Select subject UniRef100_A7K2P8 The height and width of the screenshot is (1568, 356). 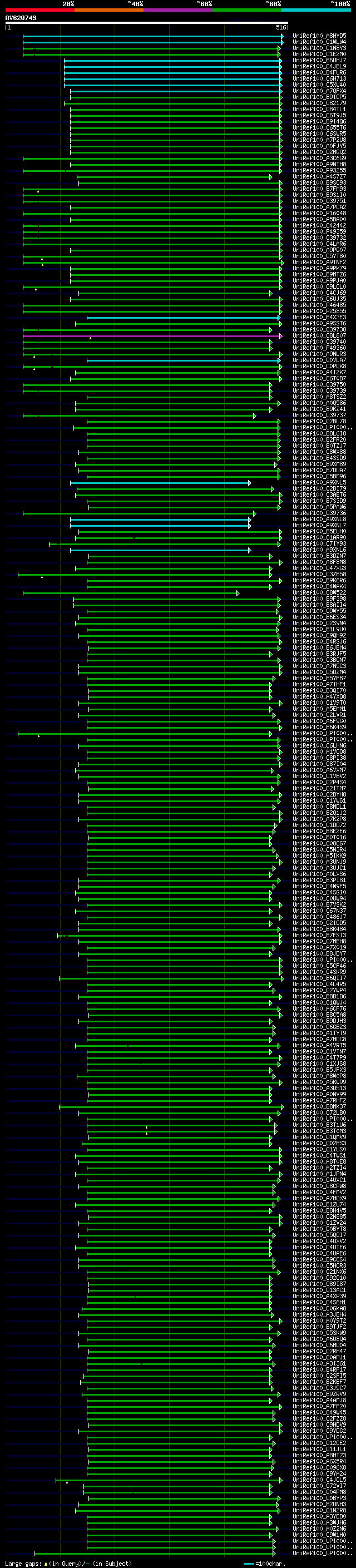[319, 819]
